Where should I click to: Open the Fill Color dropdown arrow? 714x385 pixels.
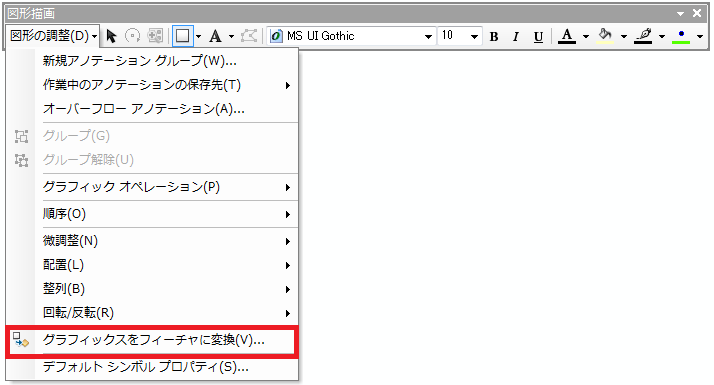[624, 36]
